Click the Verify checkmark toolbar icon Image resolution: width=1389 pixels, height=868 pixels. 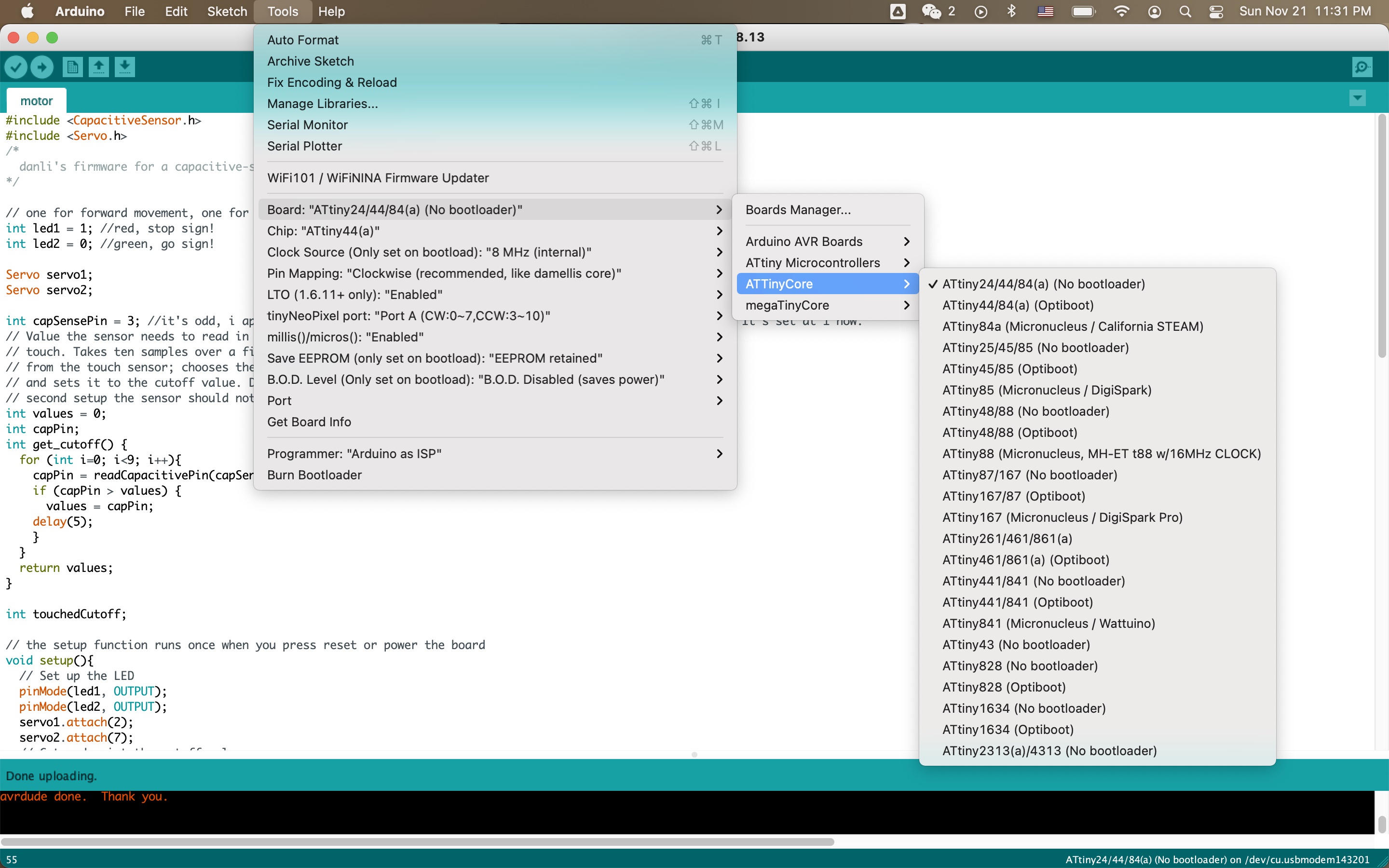tap(16, 67)
